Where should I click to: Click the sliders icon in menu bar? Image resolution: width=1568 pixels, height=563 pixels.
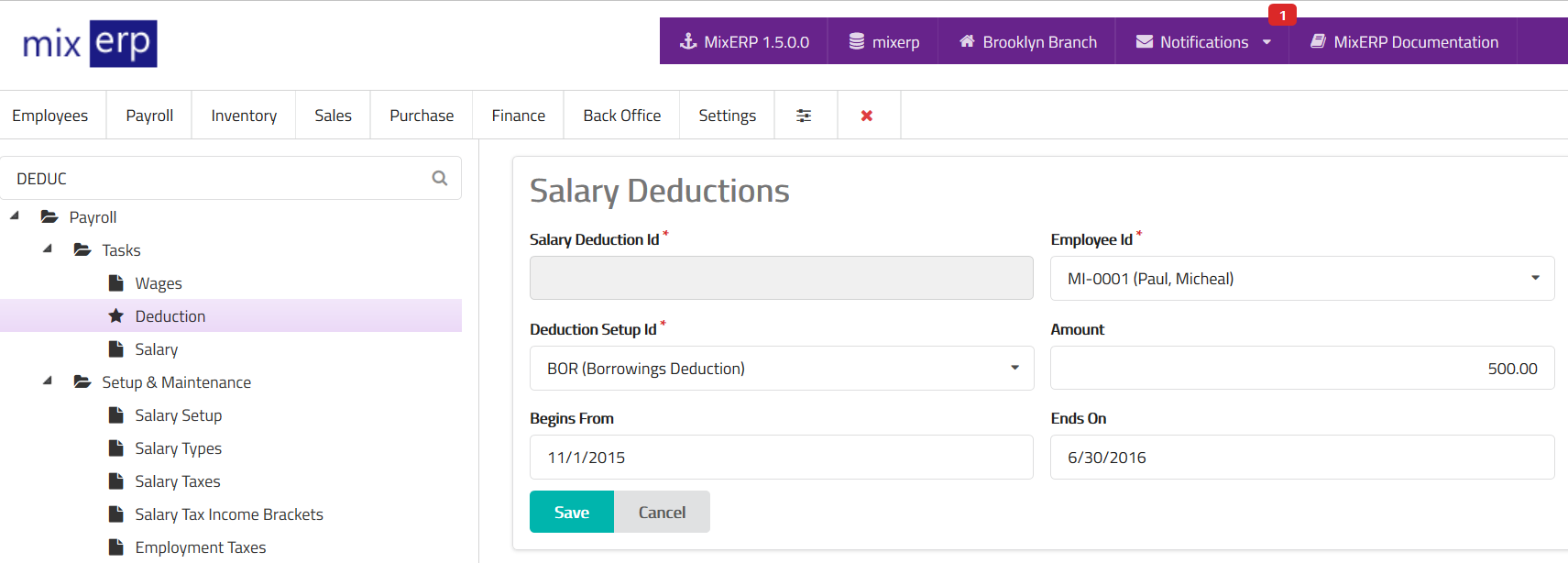804,116
